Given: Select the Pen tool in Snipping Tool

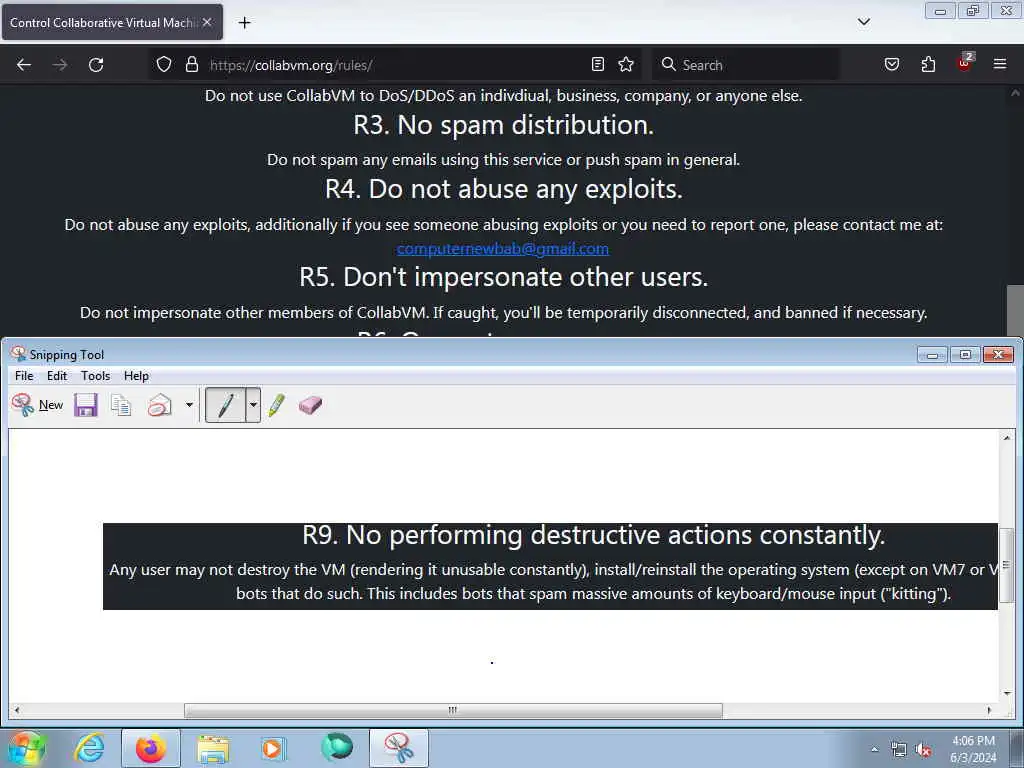Looking at the screenshot, I should click(x=225, y=405).
